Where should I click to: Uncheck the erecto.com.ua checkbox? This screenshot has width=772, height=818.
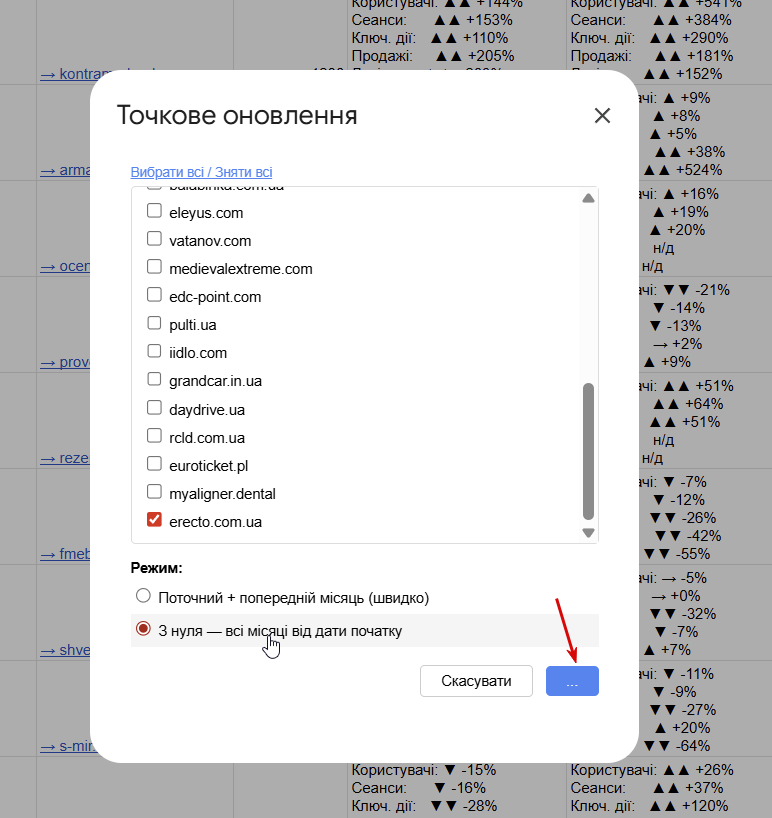pos(154,520)
